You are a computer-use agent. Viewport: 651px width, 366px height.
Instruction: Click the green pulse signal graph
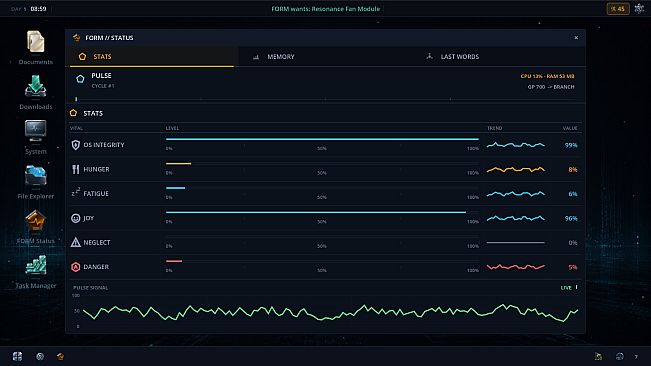[330, 312]
